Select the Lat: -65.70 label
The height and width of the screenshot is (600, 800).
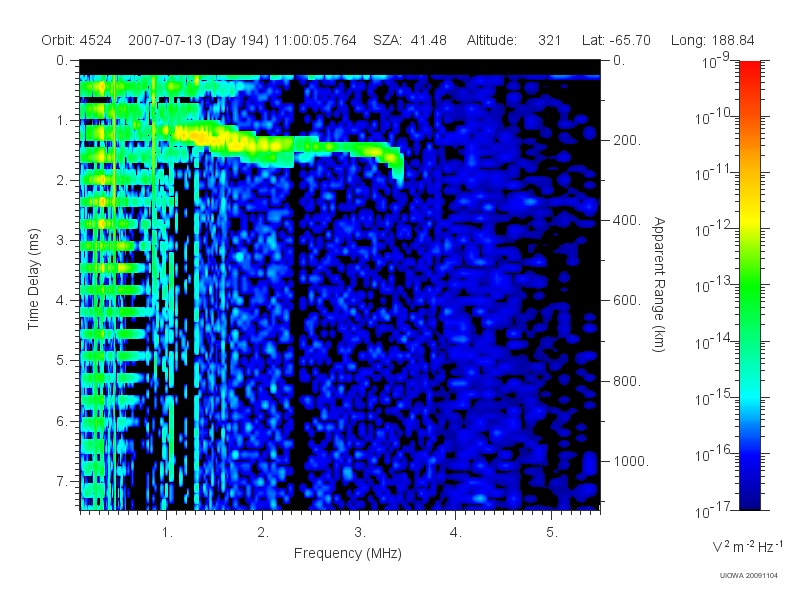tap(616, 40)
